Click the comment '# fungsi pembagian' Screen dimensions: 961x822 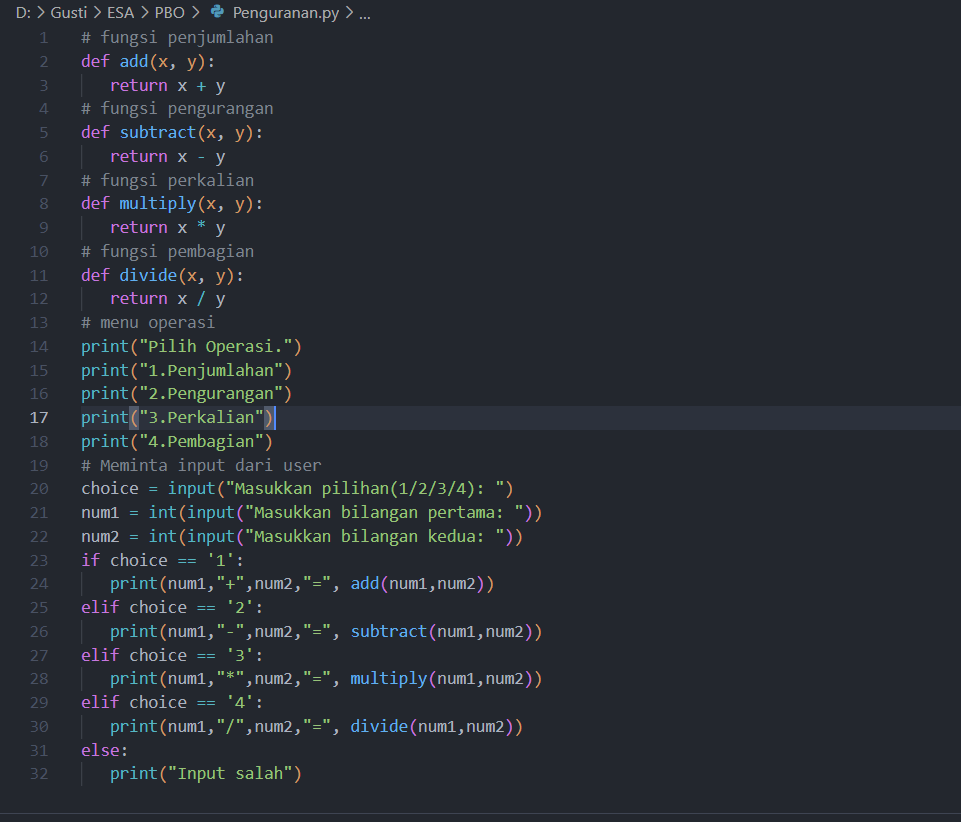pyautogui.click(x=167, y=252)
